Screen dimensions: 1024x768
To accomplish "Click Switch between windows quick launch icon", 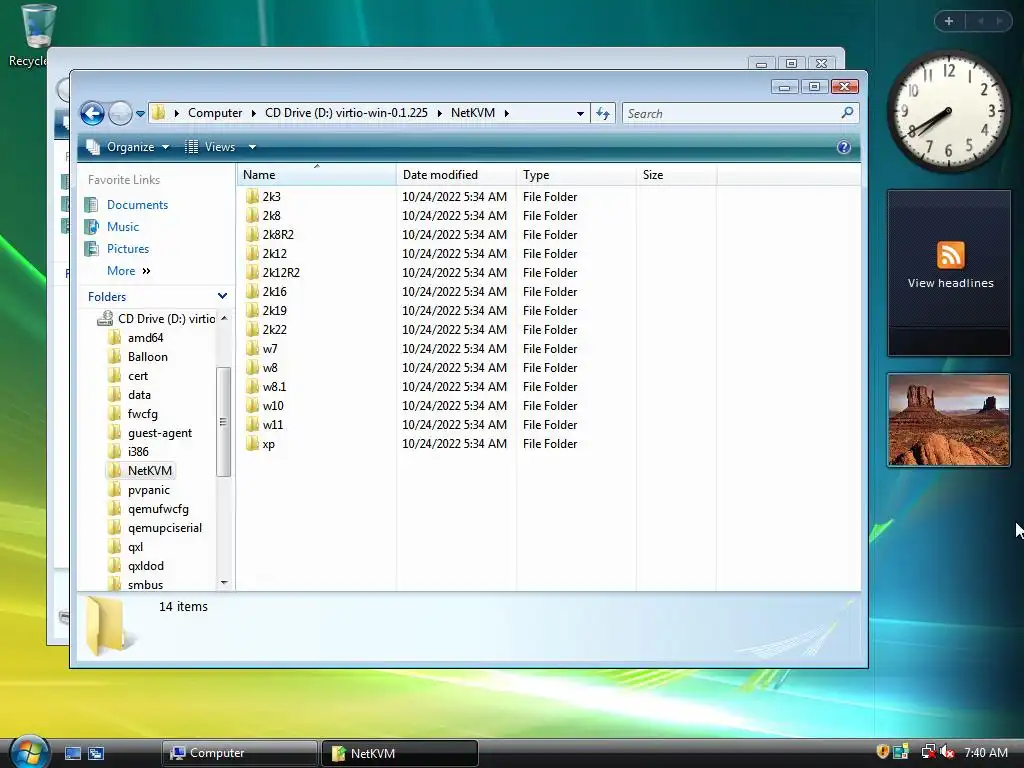I will [x=96, y=753].
